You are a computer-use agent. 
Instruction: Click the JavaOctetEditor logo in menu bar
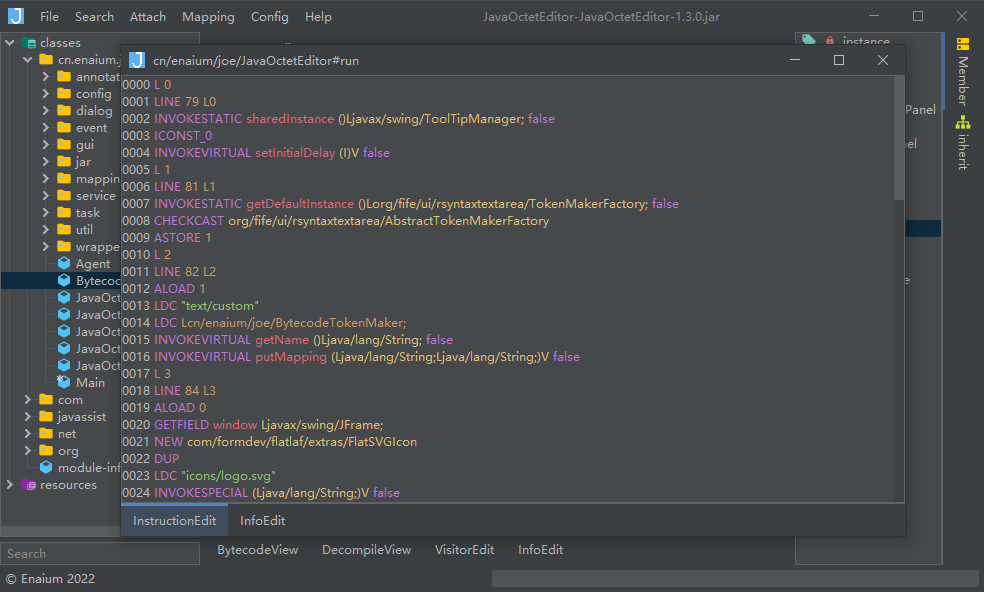17,16
